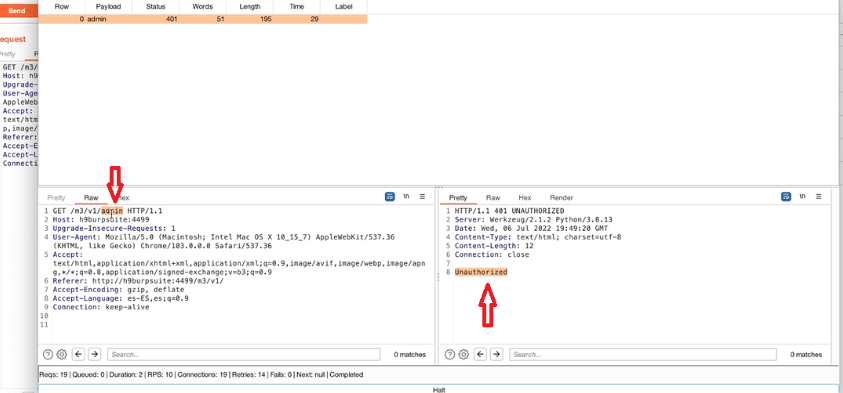The width and height of the screenshot is (843, 393).
Task: Click the 'Upgrade-Insecure-Requests: 1' header line
Action: coord(114,228)
